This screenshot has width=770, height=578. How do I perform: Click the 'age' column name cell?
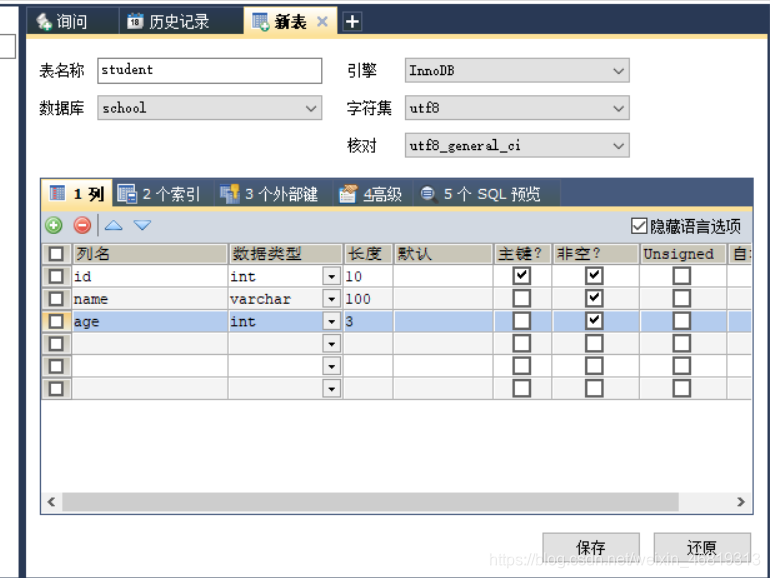pos(150,322)
